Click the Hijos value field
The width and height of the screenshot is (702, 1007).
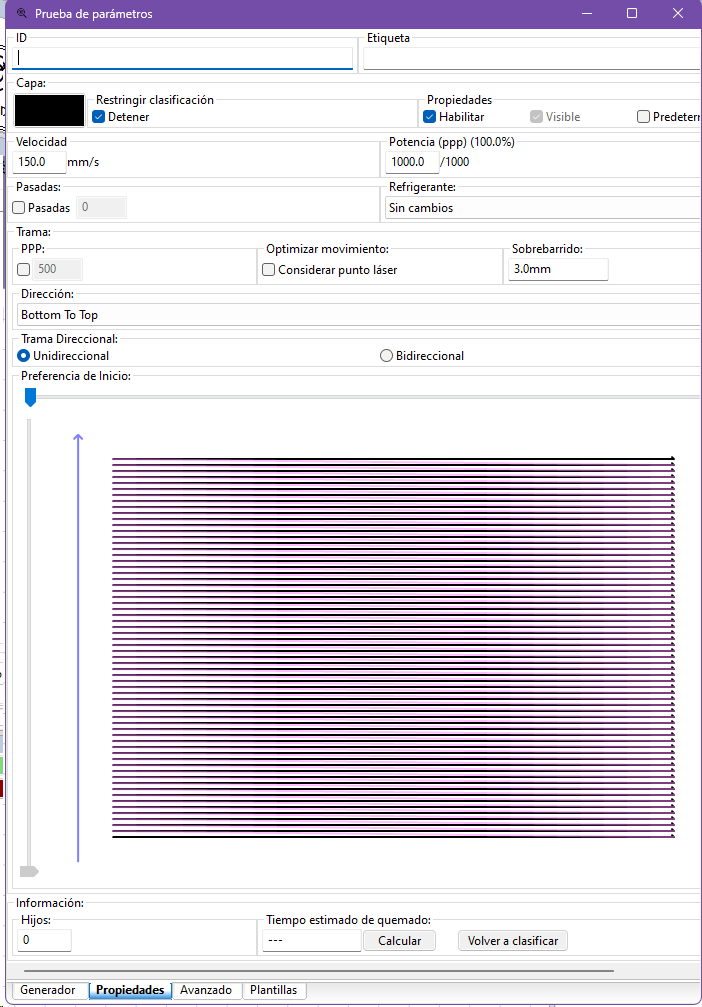click(x=44, y=940)
